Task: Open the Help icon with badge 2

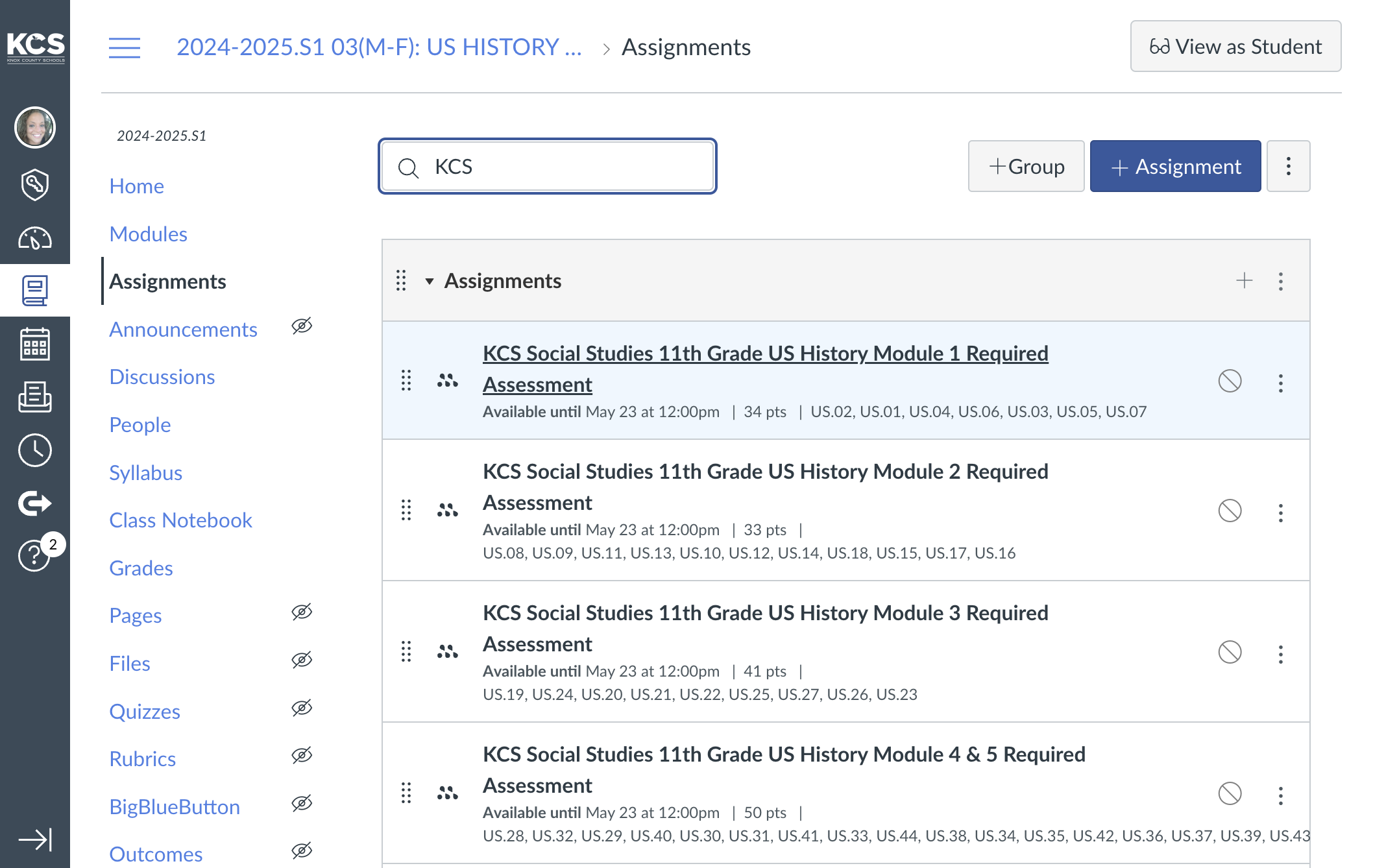Action: [35, 555]
